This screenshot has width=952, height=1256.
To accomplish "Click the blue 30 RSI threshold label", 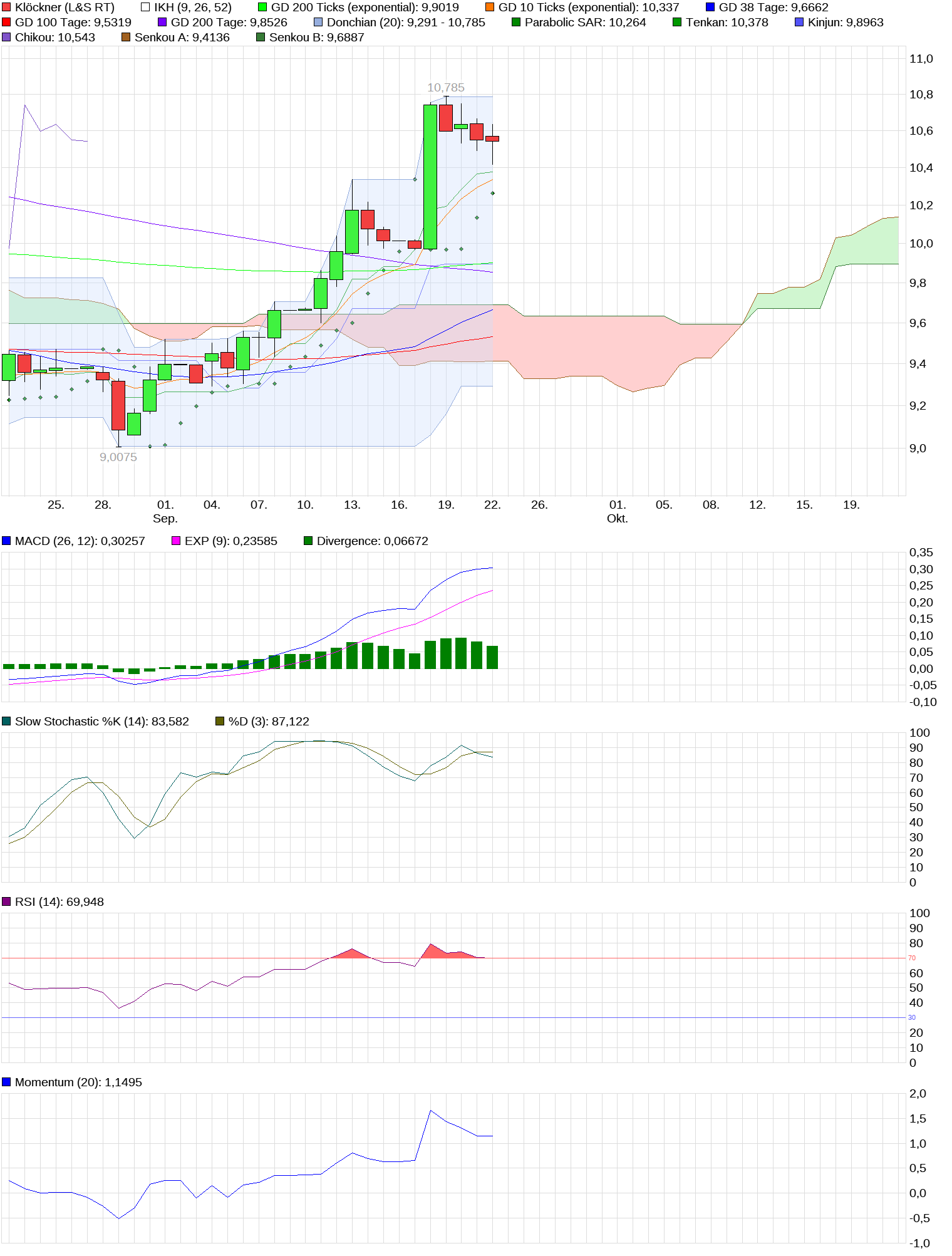I will point(912,1018).
